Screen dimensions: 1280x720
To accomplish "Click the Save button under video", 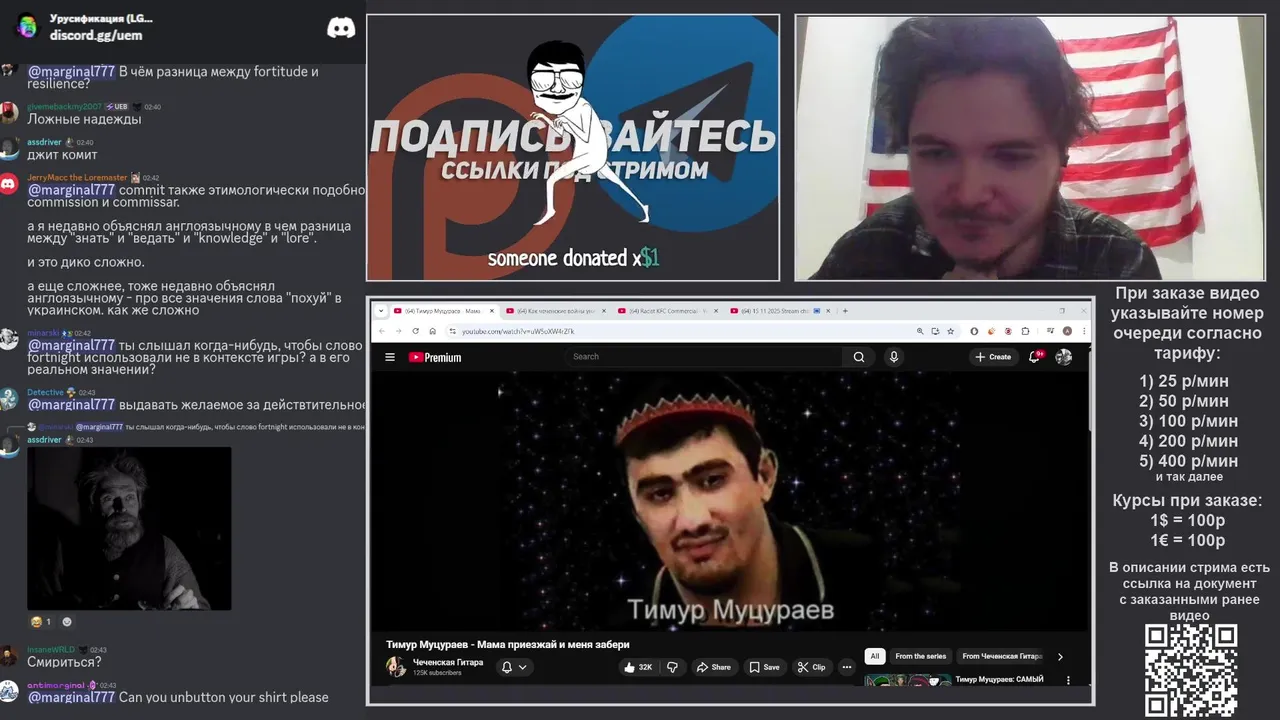I will point(765,667).
